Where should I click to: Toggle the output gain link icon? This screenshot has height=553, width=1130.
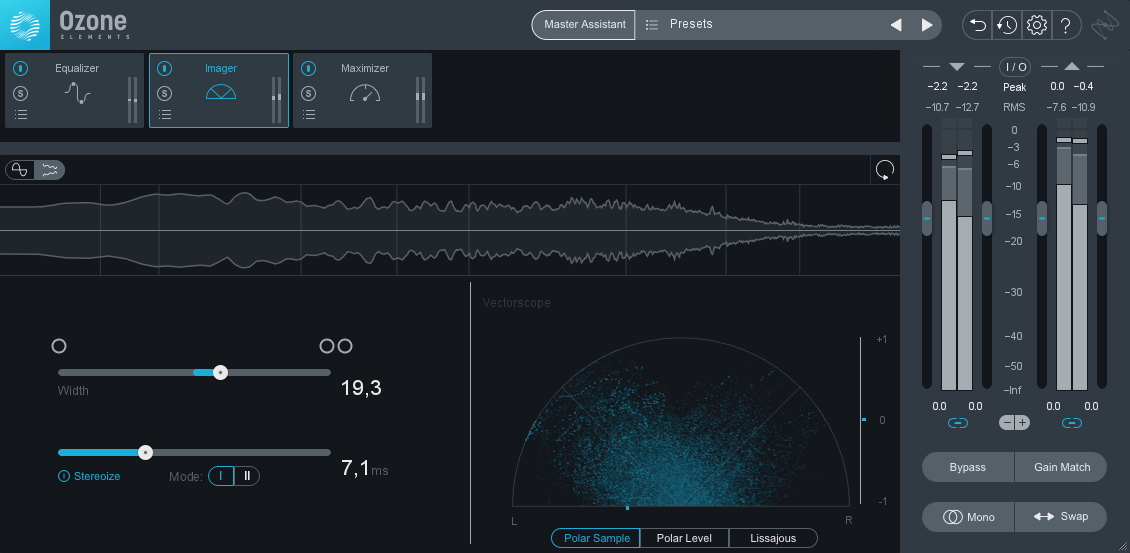coord(1072,423)
